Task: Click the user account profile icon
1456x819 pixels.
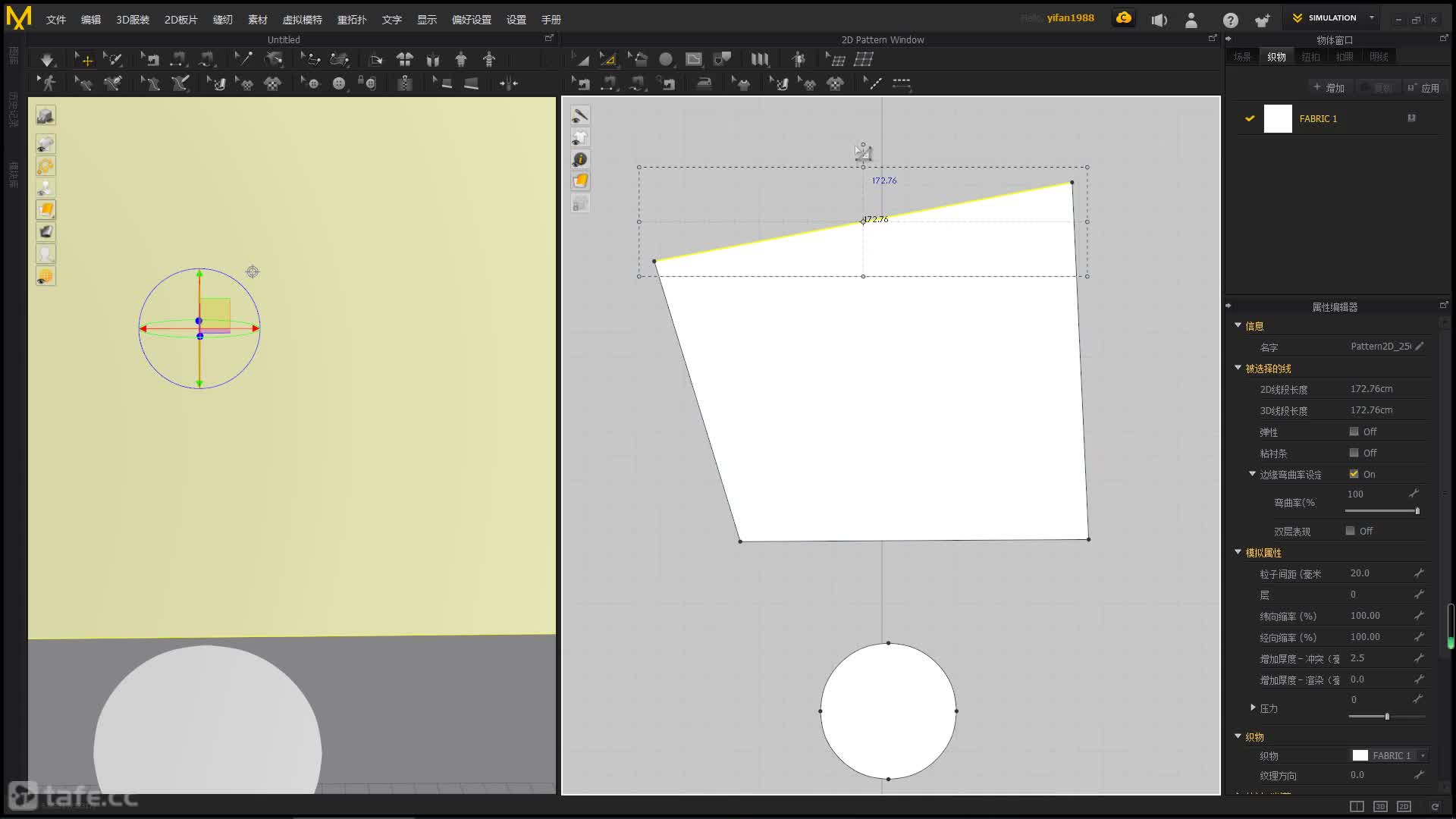Action: click(1191, 20)
